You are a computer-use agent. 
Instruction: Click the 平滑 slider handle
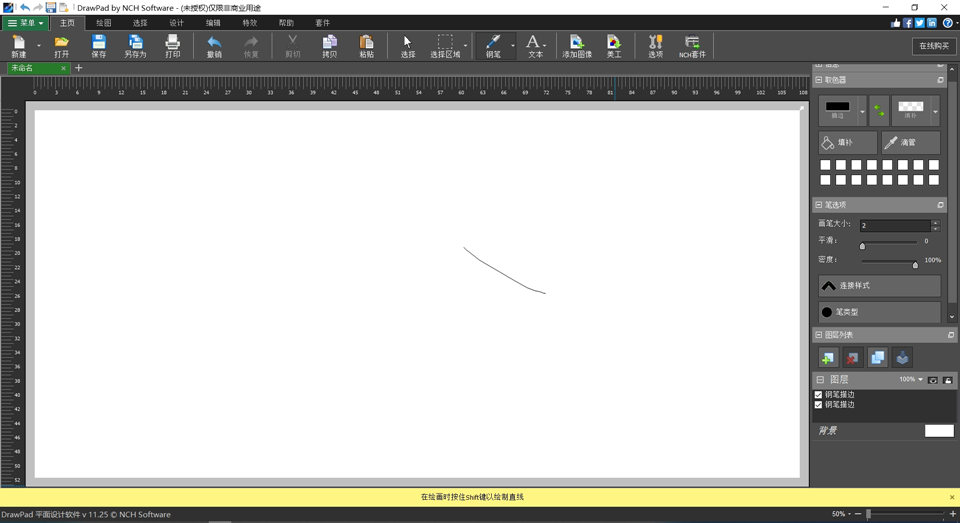[x=863, y=246]
